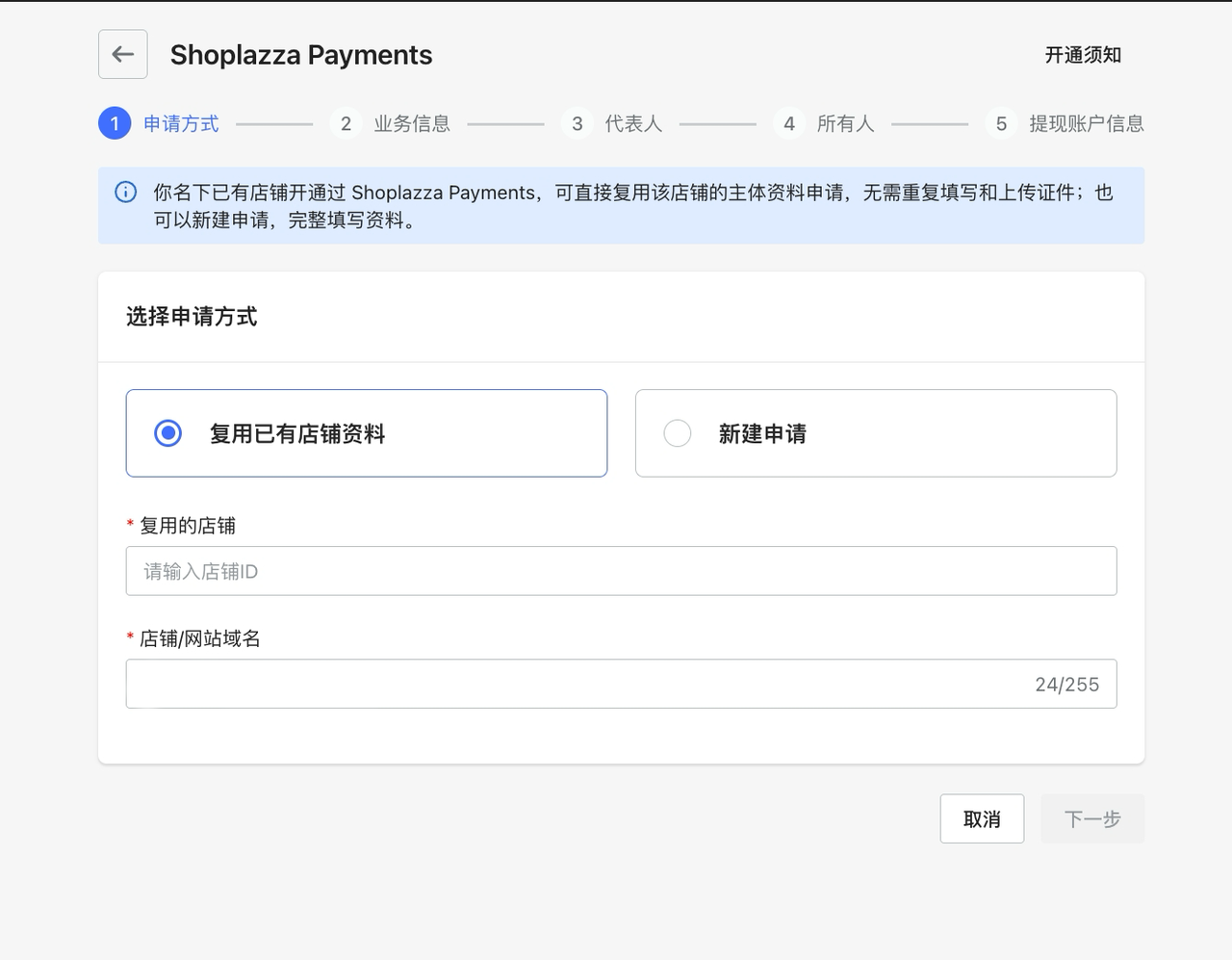
Task: Click the 24/255 character counter
Action: pyautogui.click(x=1066, y=685)
